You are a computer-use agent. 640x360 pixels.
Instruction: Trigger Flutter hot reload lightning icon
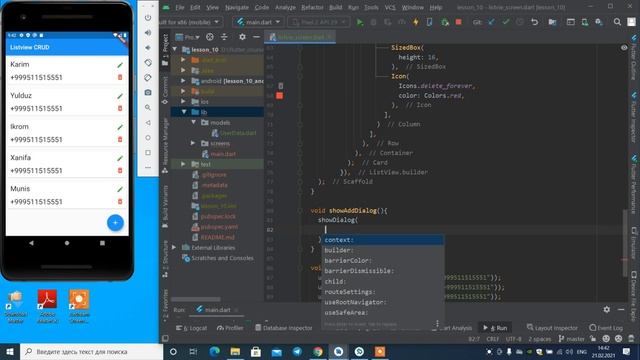pos(416,22)
